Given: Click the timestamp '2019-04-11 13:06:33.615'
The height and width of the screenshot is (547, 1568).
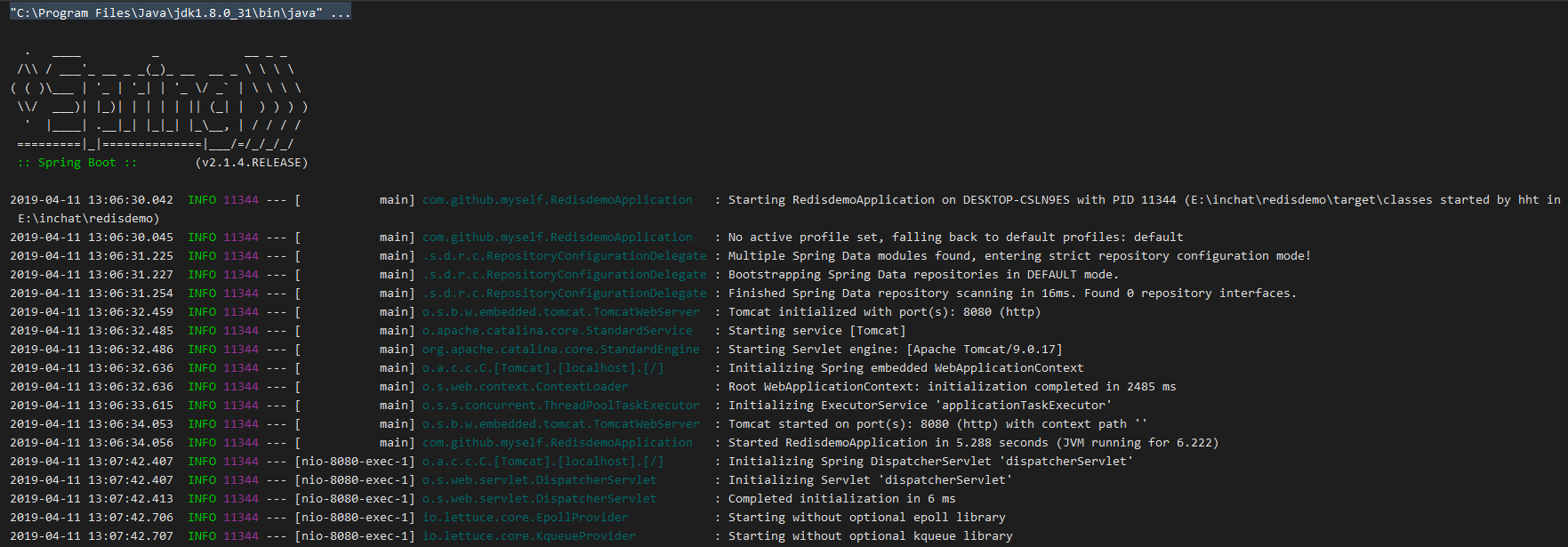Looking at the screenshot, I should click(x=92, y=406).
